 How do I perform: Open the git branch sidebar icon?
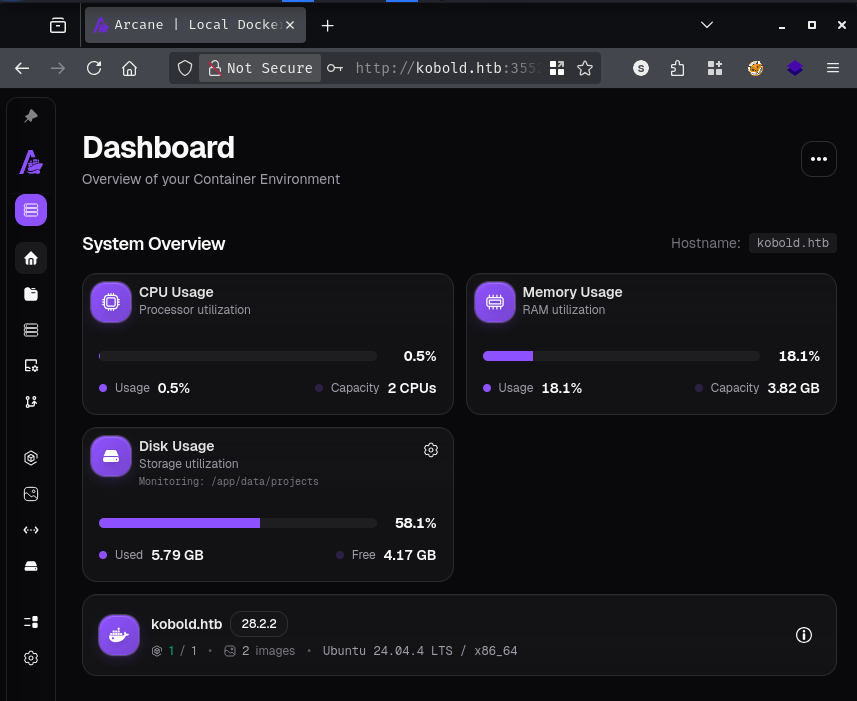click(31, 402)
